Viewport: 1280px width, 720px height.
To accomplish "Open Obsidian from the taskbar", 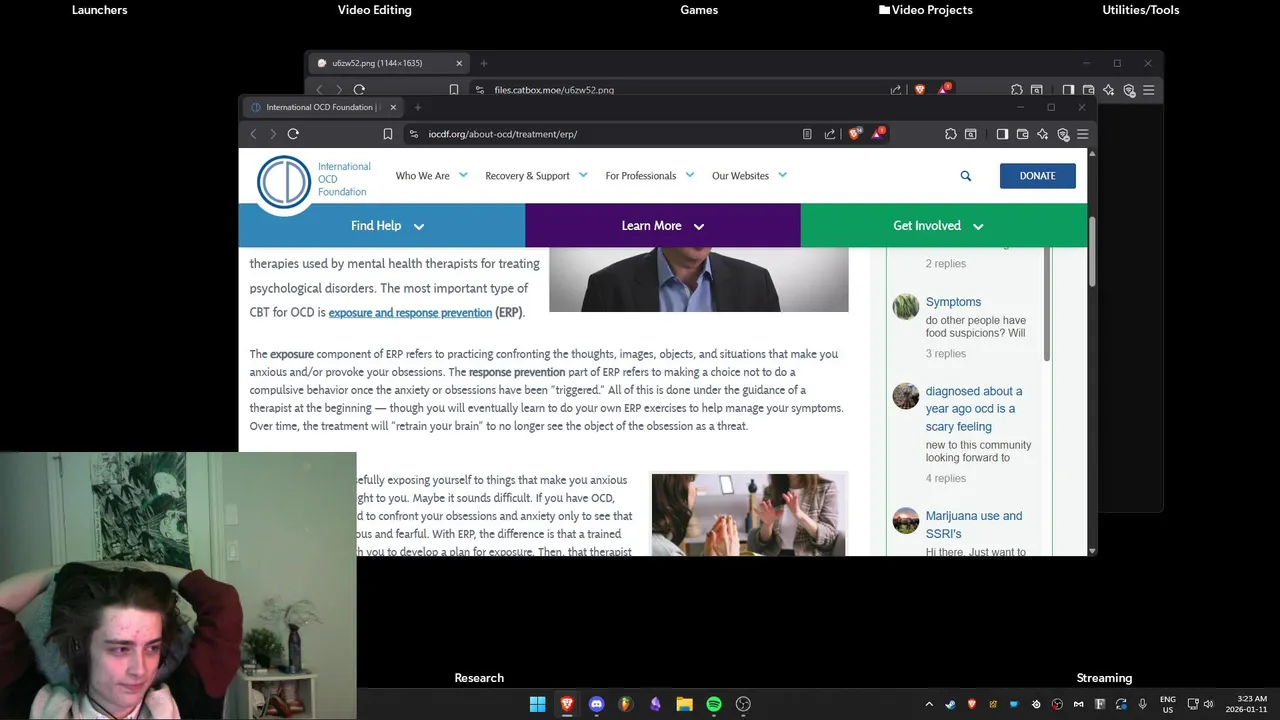I will coord(655,704).
